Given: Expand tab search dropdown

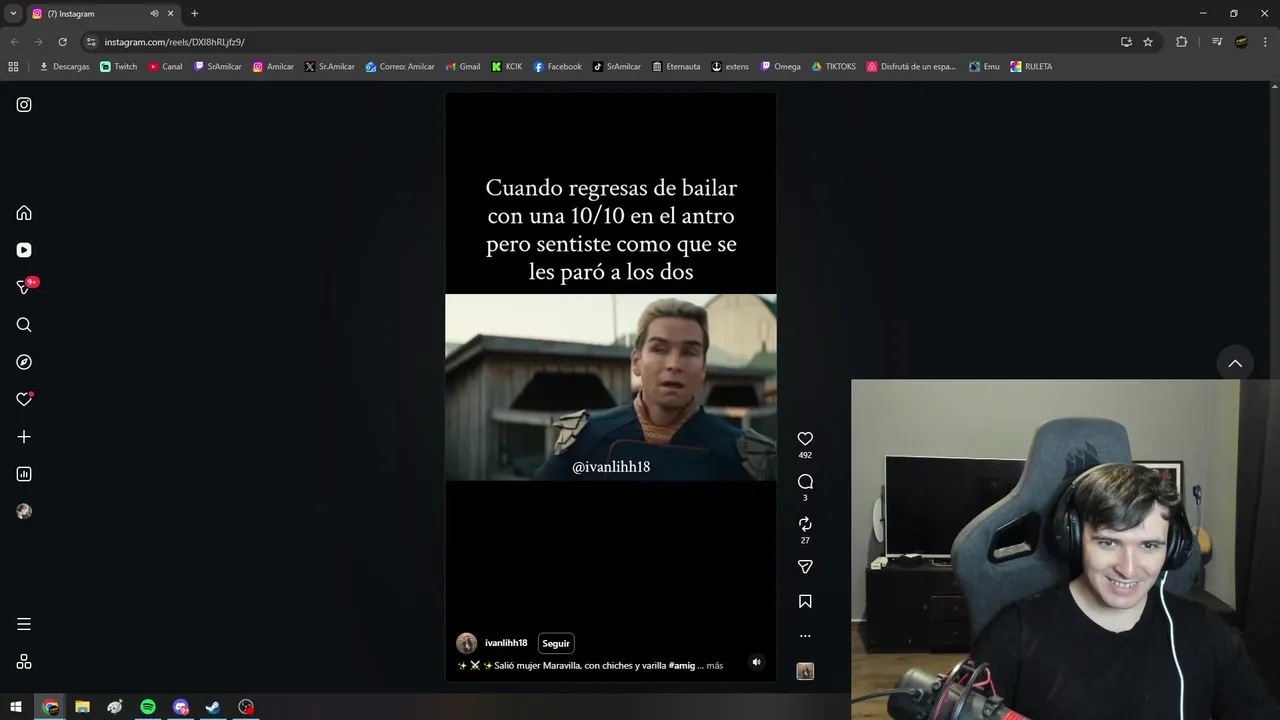Looking at the screenshot, I should coord(13,14).
